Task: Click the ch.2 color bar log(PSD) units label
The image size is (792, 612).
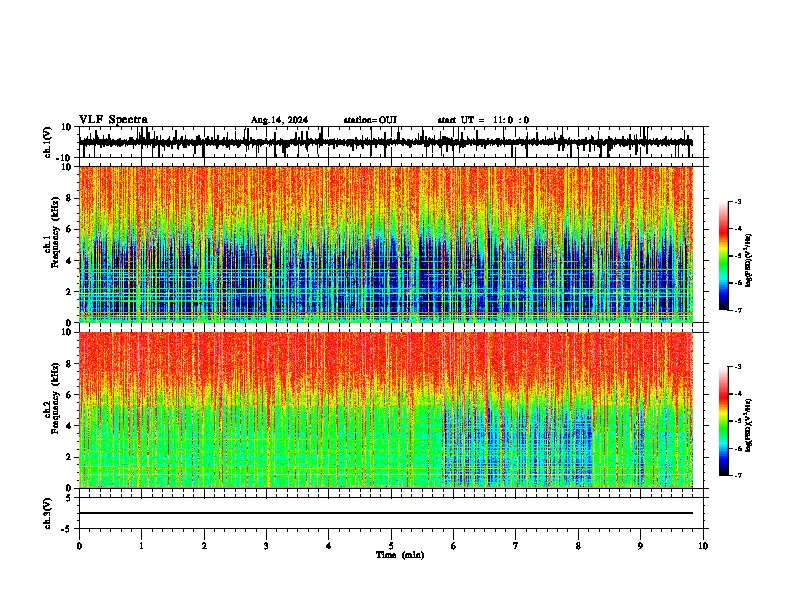Action: 749,425
